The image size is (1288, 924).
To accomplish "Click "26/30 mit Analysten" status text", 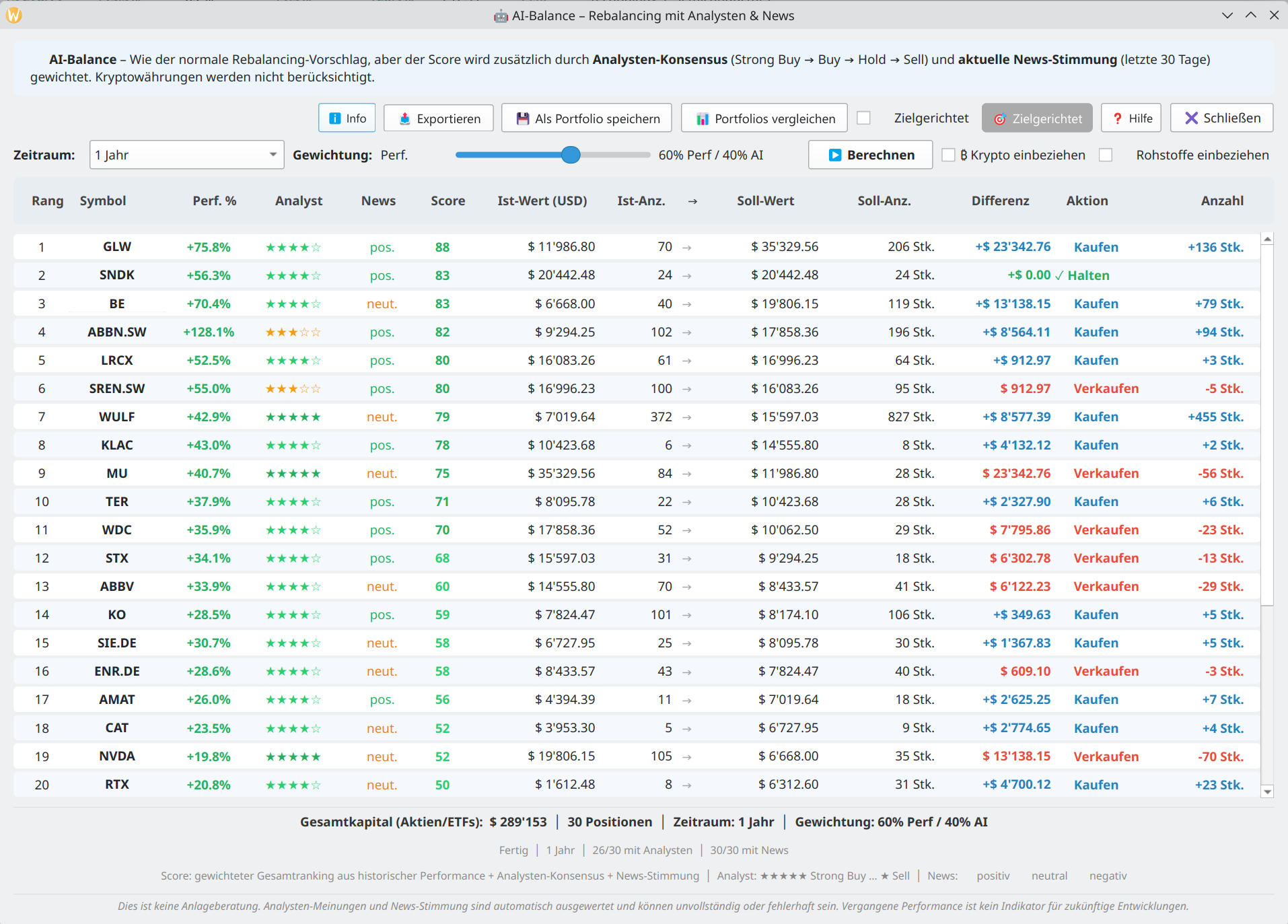I will click(x=642, y=850).
